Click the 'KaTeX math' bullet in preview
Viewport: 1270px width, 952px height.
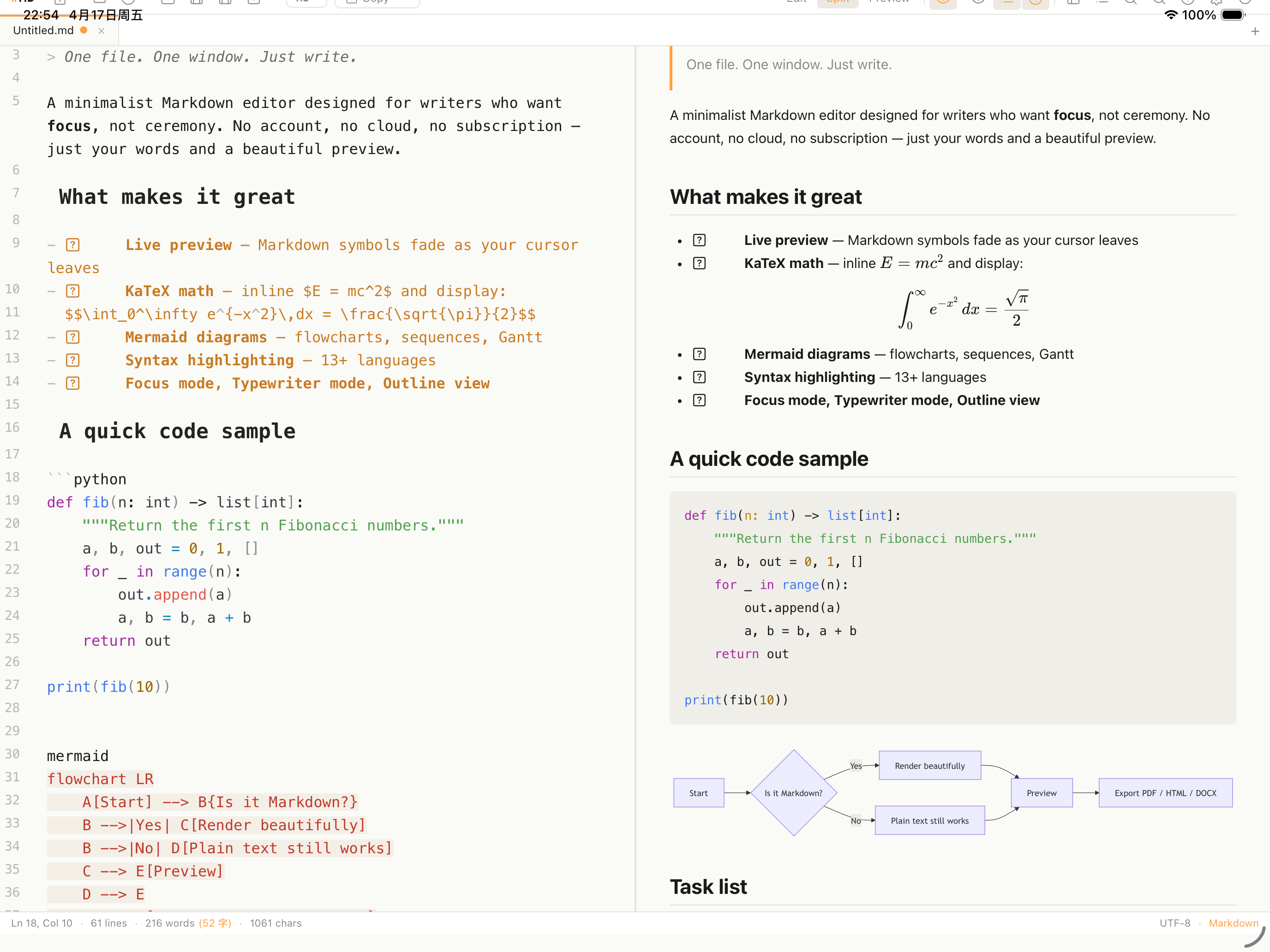point(884,263)
